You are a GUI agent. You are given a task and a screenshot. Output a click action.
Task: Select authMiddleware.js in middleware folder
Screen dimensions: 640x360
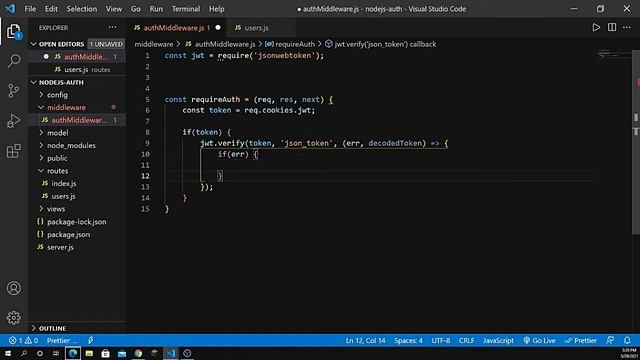click(78, 120)
